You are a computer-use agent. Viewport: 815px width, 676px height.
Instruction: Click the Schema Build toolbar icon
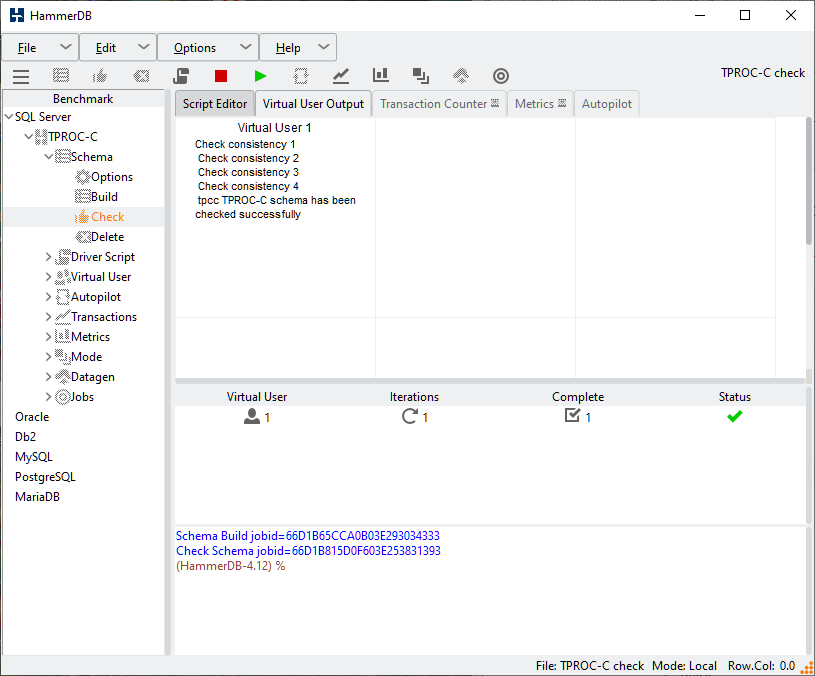pyautogui.click(x=61, y=76)
